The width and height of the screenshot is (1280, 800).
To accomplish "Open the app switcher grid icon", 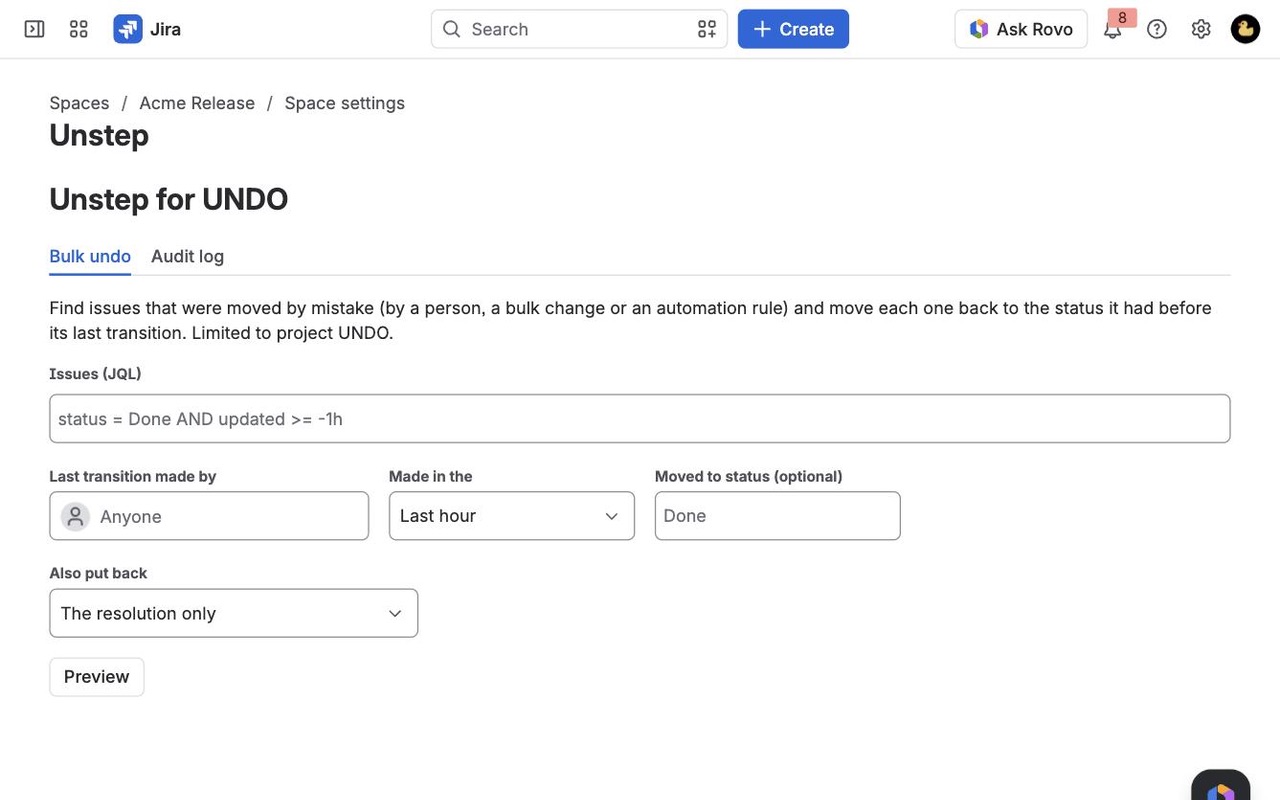I will pos(79,29).
